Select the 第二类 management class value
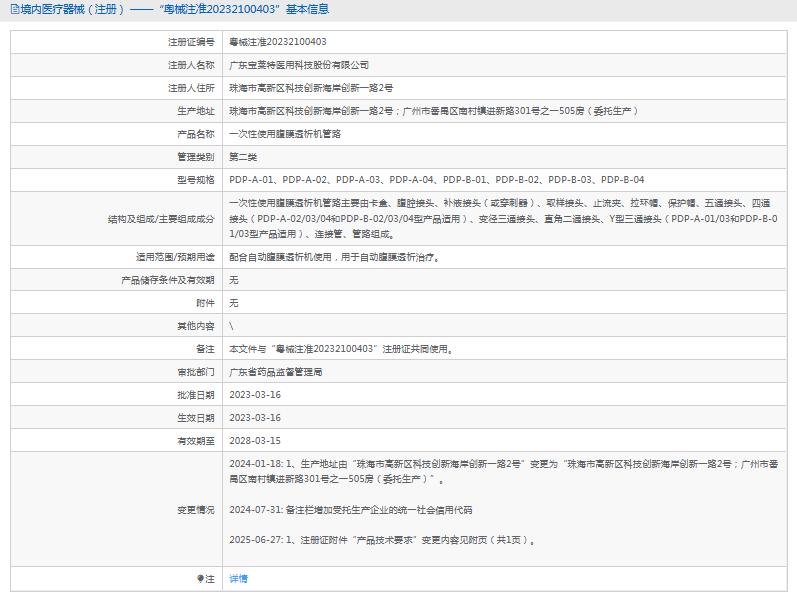The width and height of the screenshot is (797, 598). (x=243, y=157)
